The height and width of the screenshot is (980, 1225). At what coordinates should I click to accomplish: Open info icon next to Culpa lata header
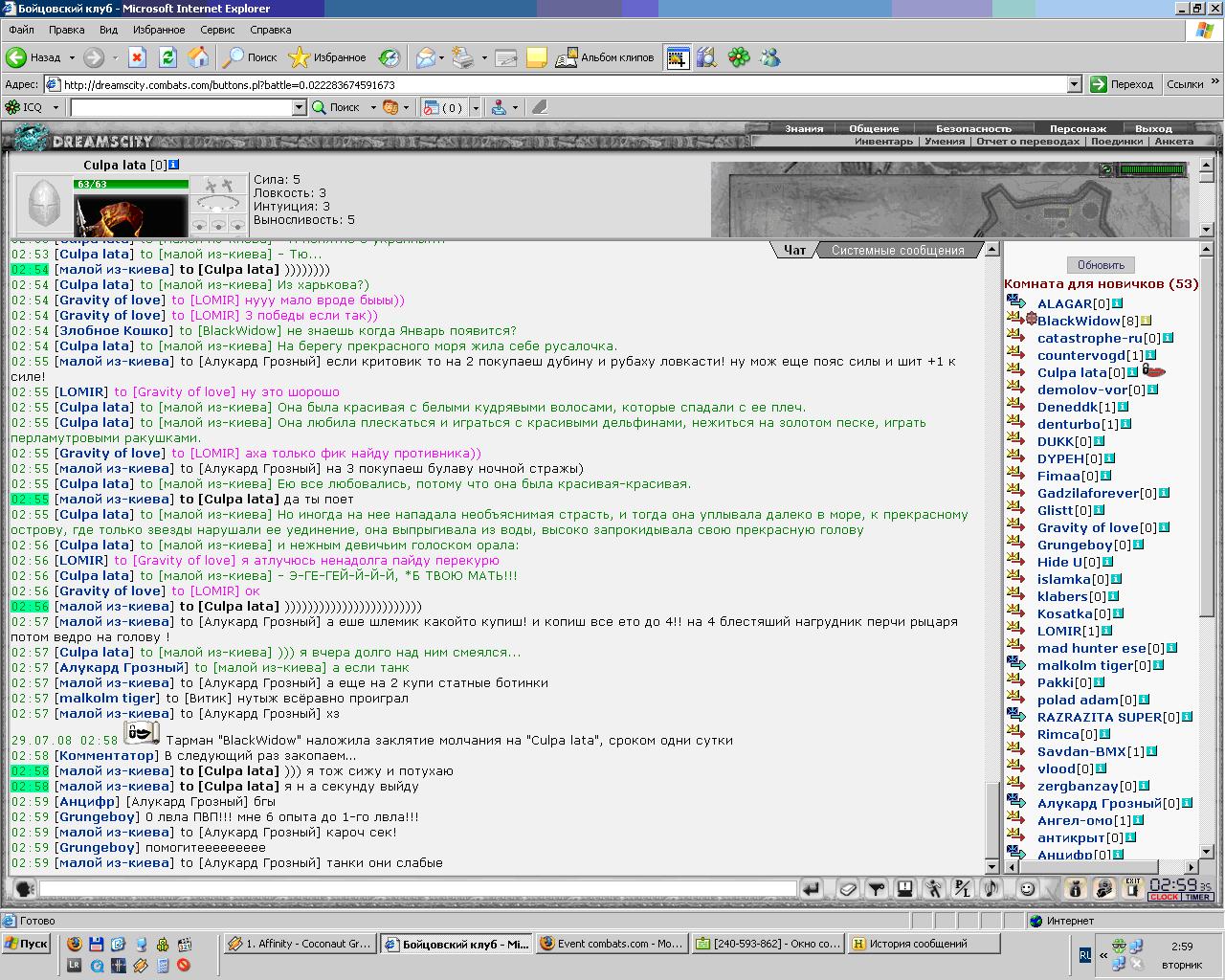point(173,165)
